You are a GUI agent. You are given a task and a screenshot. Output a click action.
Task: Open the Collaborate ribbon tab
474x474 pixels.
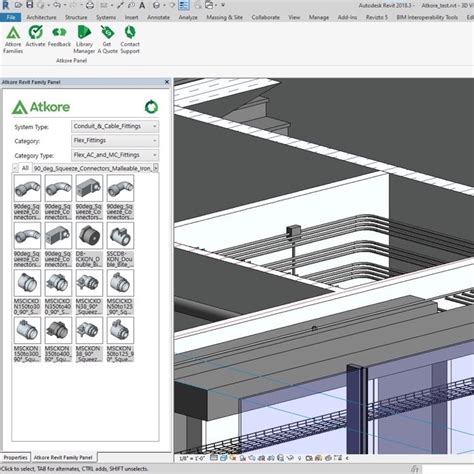pos(265,17)
